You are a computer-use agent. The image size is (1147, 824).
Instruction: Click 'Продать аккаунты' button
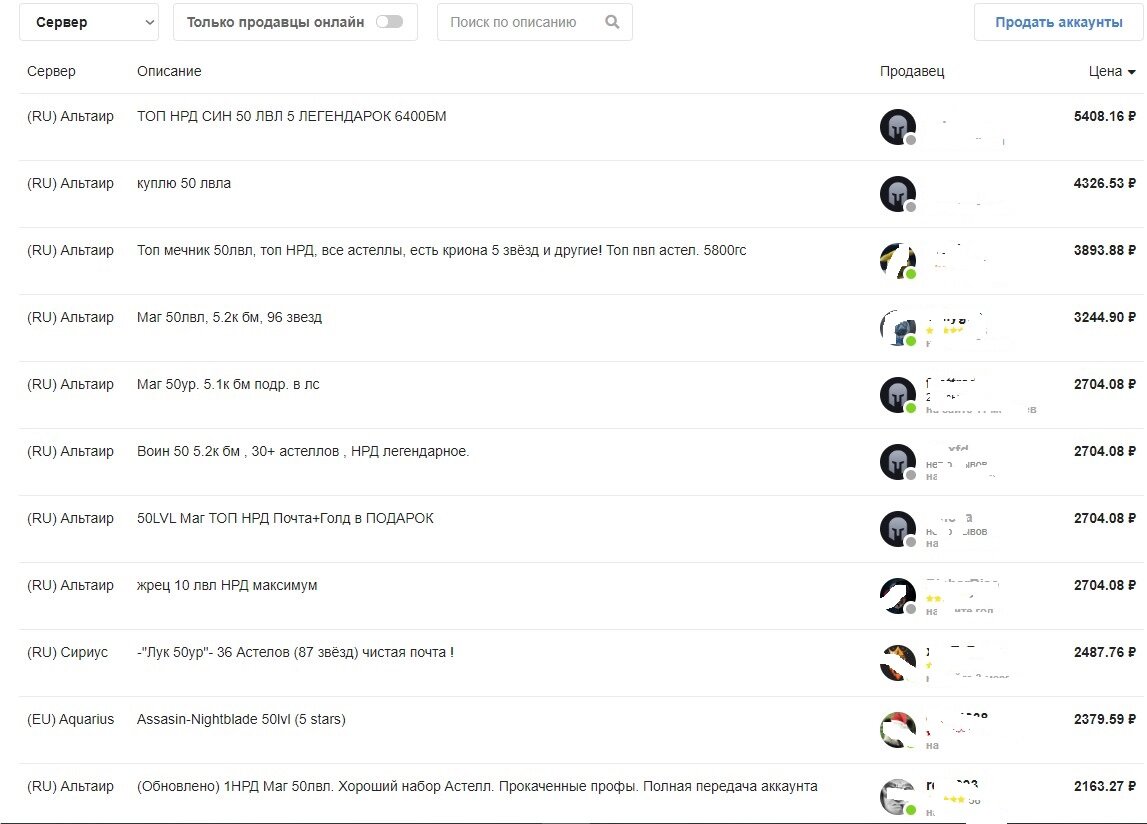pyautogui.click(x=1058, y=22)
